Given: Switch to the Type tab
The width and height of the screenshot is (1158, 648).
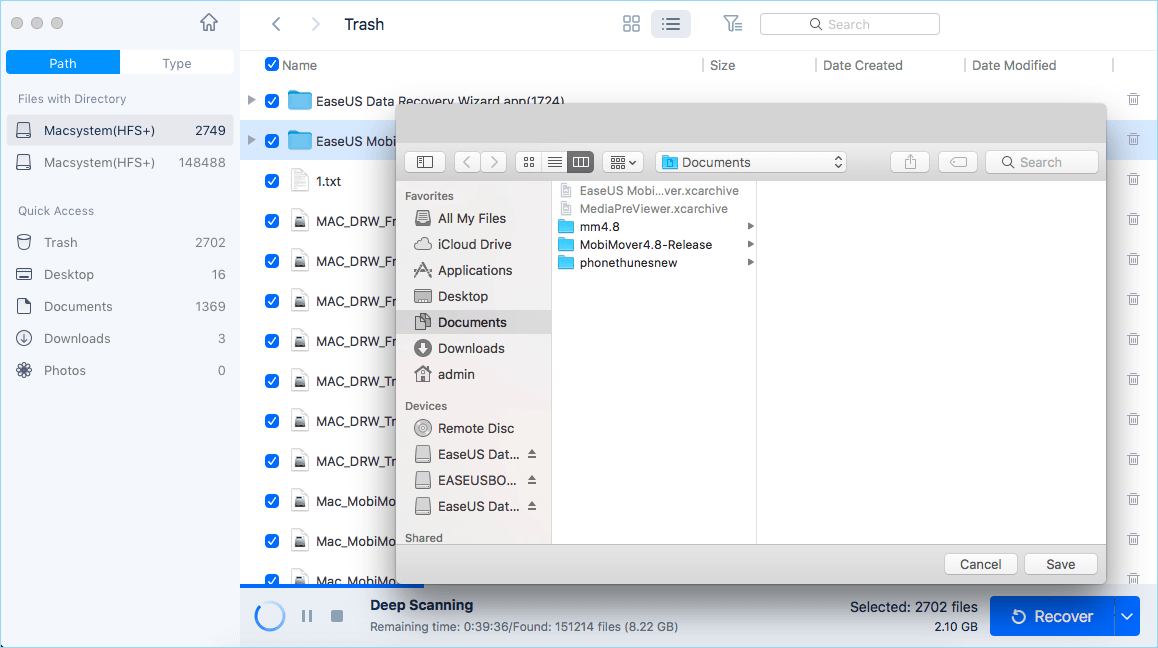Looking at the screenshot, I should (x=177, y=62).
